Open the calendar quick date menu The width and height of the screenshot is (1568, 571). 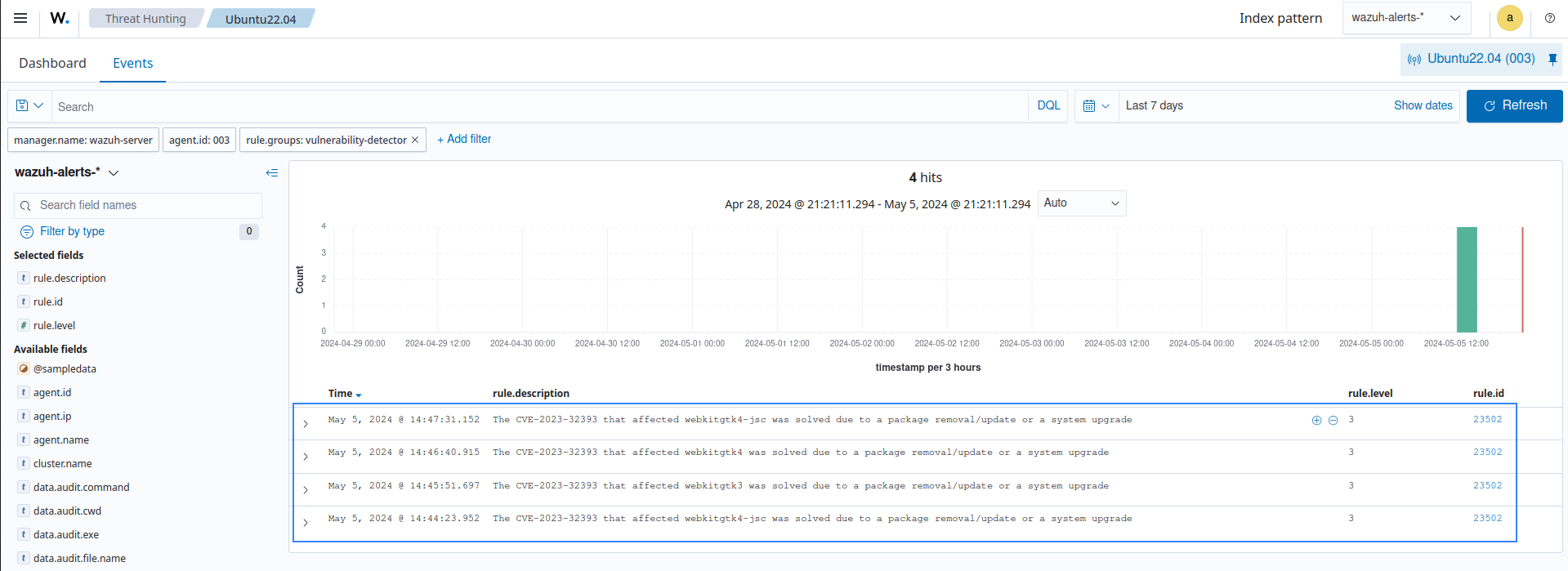(1096, 106)
